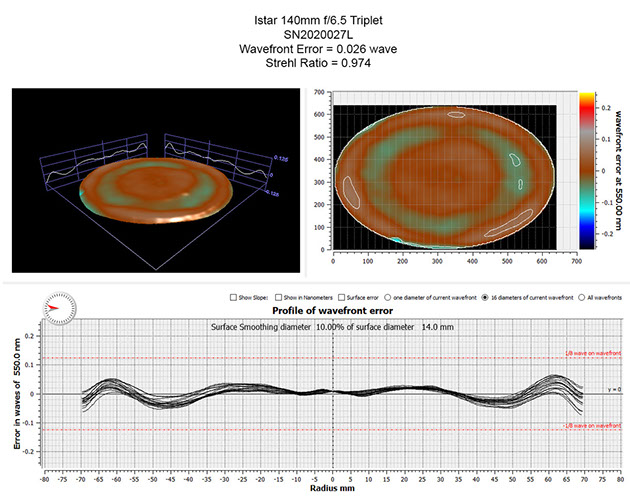This screenshot has height=496, width=630.
Task: Click the Istar 140mm f/6.5 Triplet title
Action: 315,17
